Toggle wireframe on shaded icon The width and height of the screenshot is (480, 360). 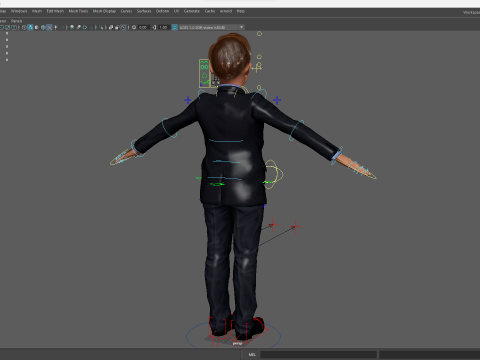[43, 27]
